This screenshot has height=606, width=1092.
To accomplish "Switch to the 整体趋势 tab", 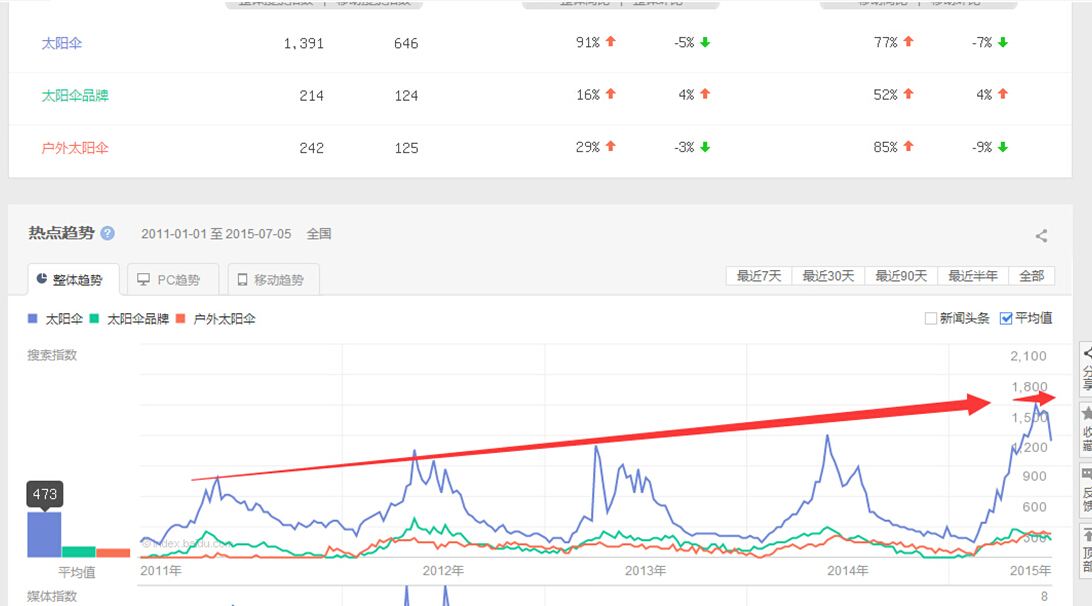I will tap(69, 280).
